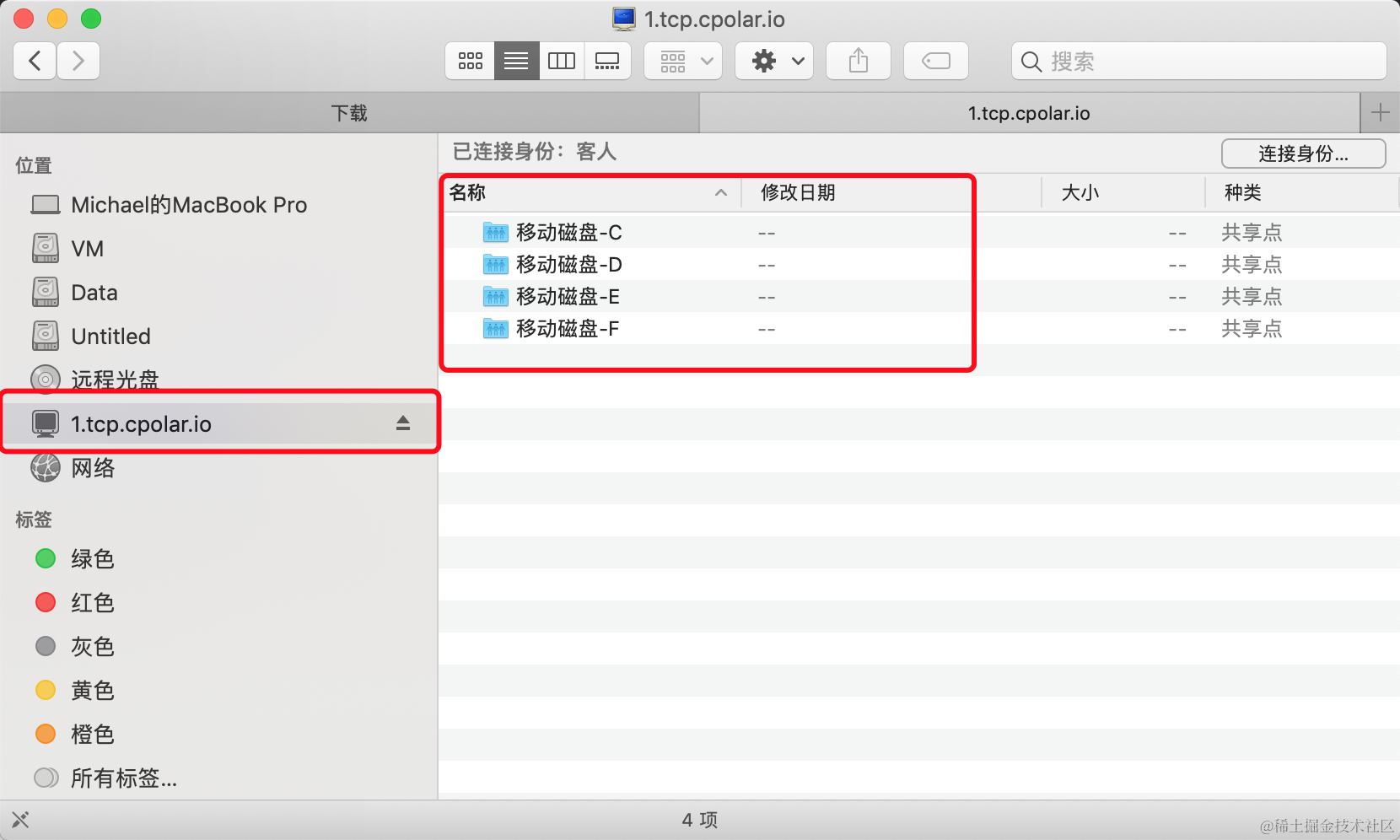Select the 移动磁盘-E file name

pyautogui.click(x=568, y=296)
